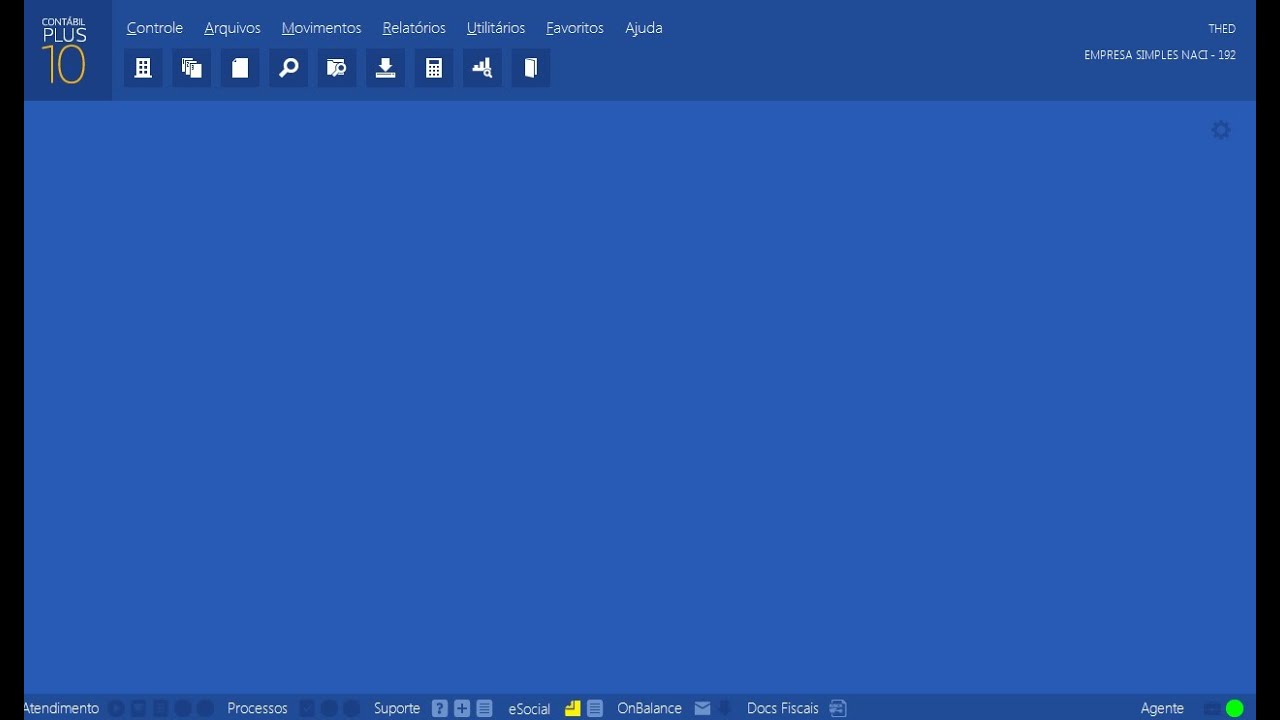Open the calculator toolbar icon
This screenshot has width=1280, height=720.
[434, 68]
